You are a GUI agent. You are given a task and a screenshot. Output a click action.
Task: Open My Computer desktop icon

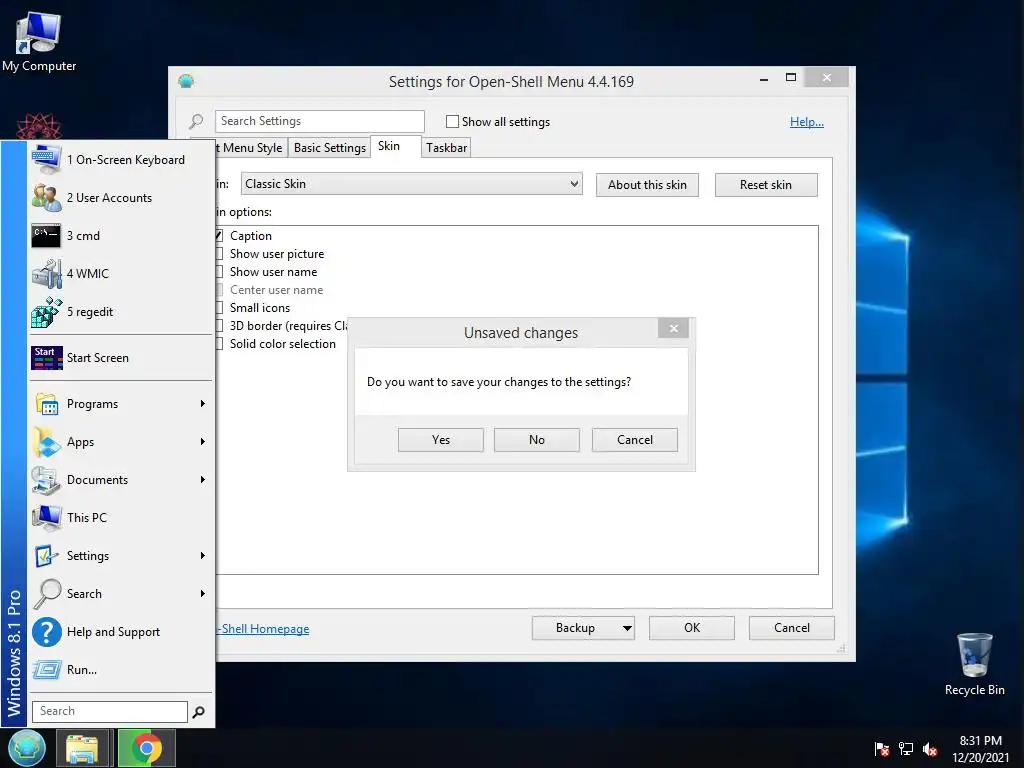(39, 34)
